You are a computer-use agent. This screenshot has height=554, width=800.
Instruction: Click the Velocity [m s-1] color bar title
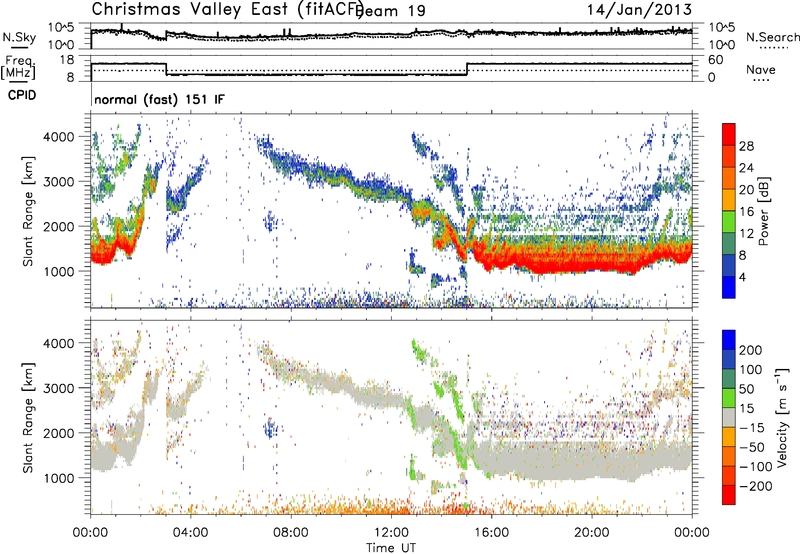pyautogui.click(x=782, y=417)
